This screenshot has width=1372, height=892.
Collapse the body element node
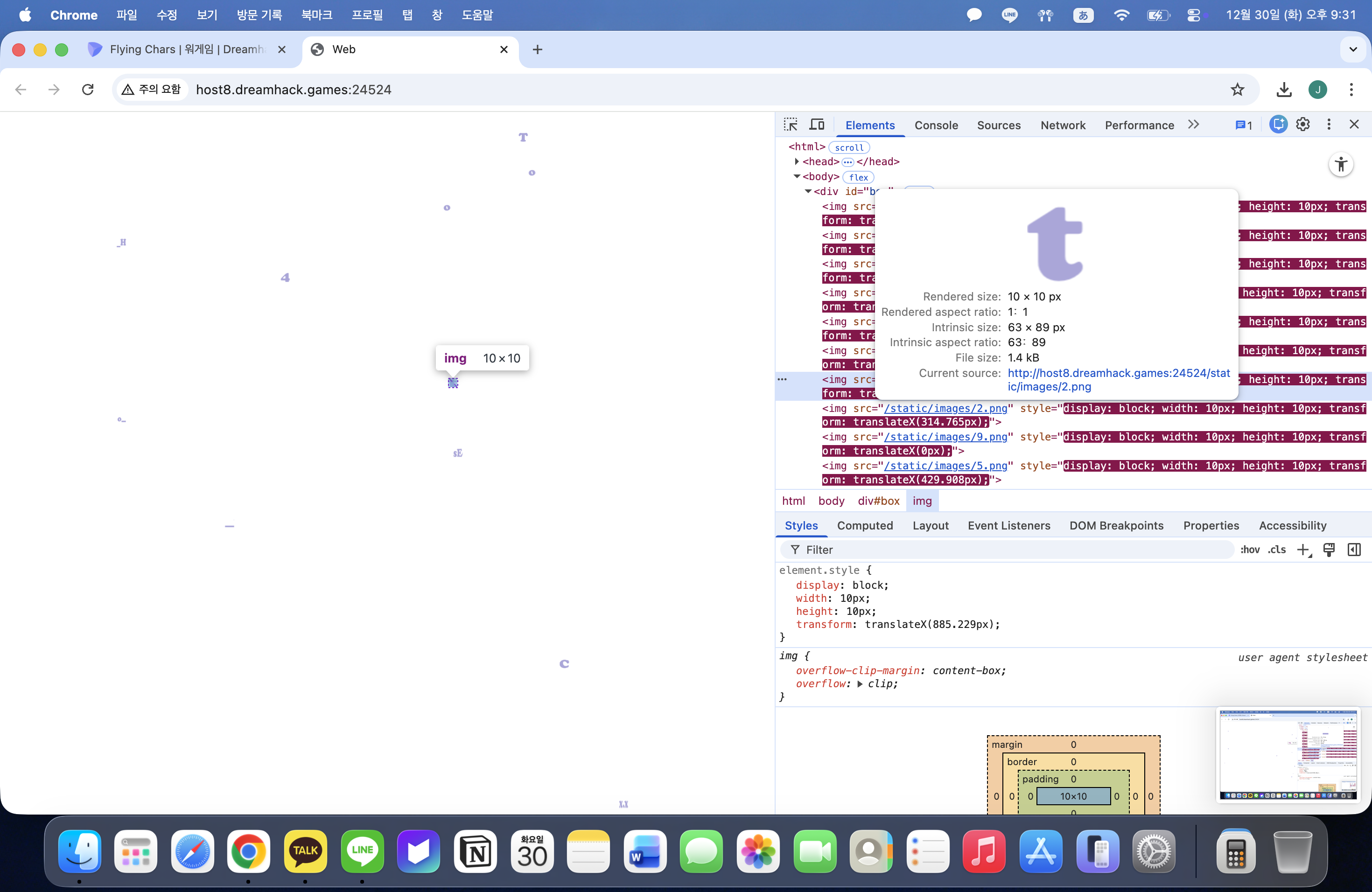[x=797, y=177]
